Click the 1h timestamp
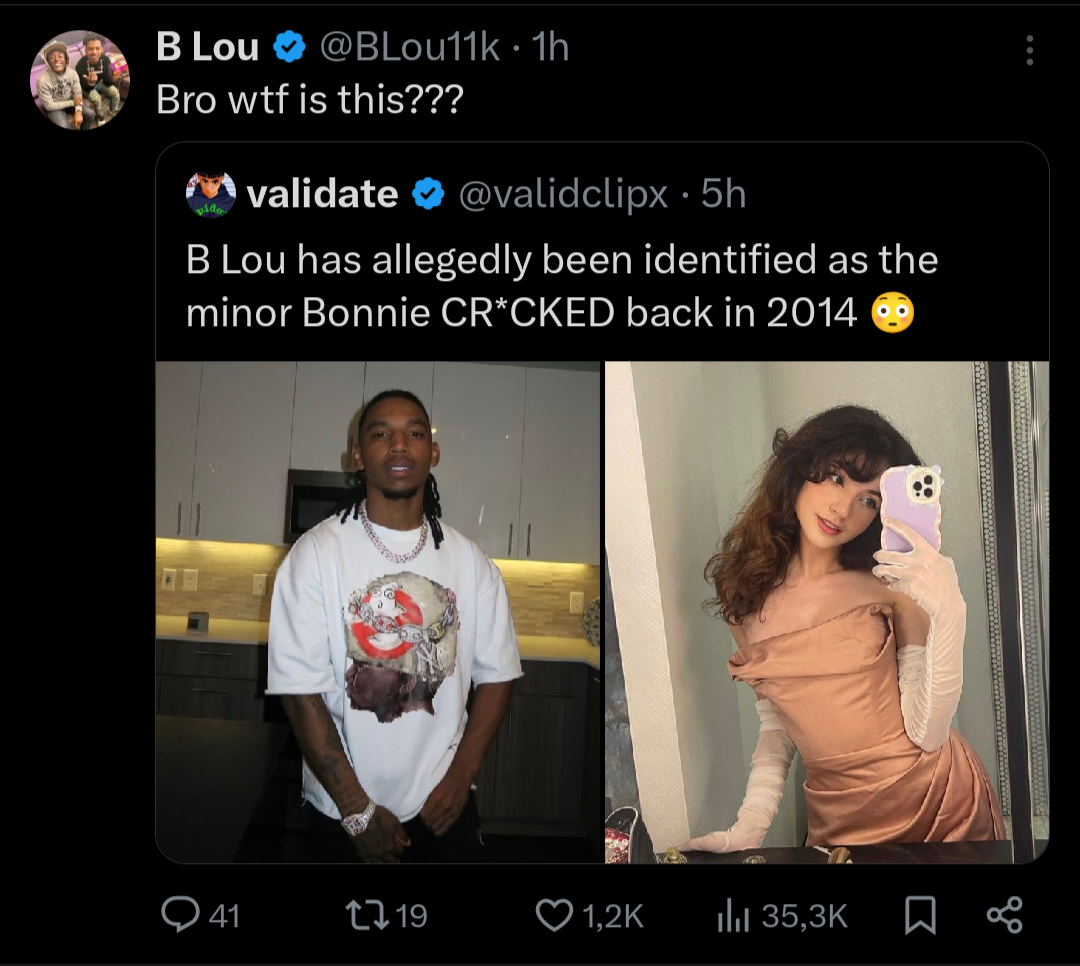Viewport: 1080px width, 966px height. (551, 47)
